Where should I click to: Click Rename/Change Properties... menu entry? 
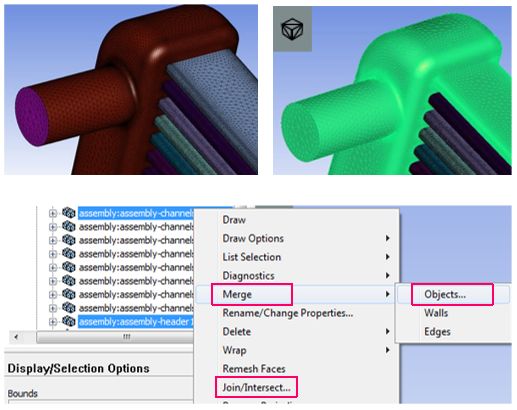pos(288,313)
